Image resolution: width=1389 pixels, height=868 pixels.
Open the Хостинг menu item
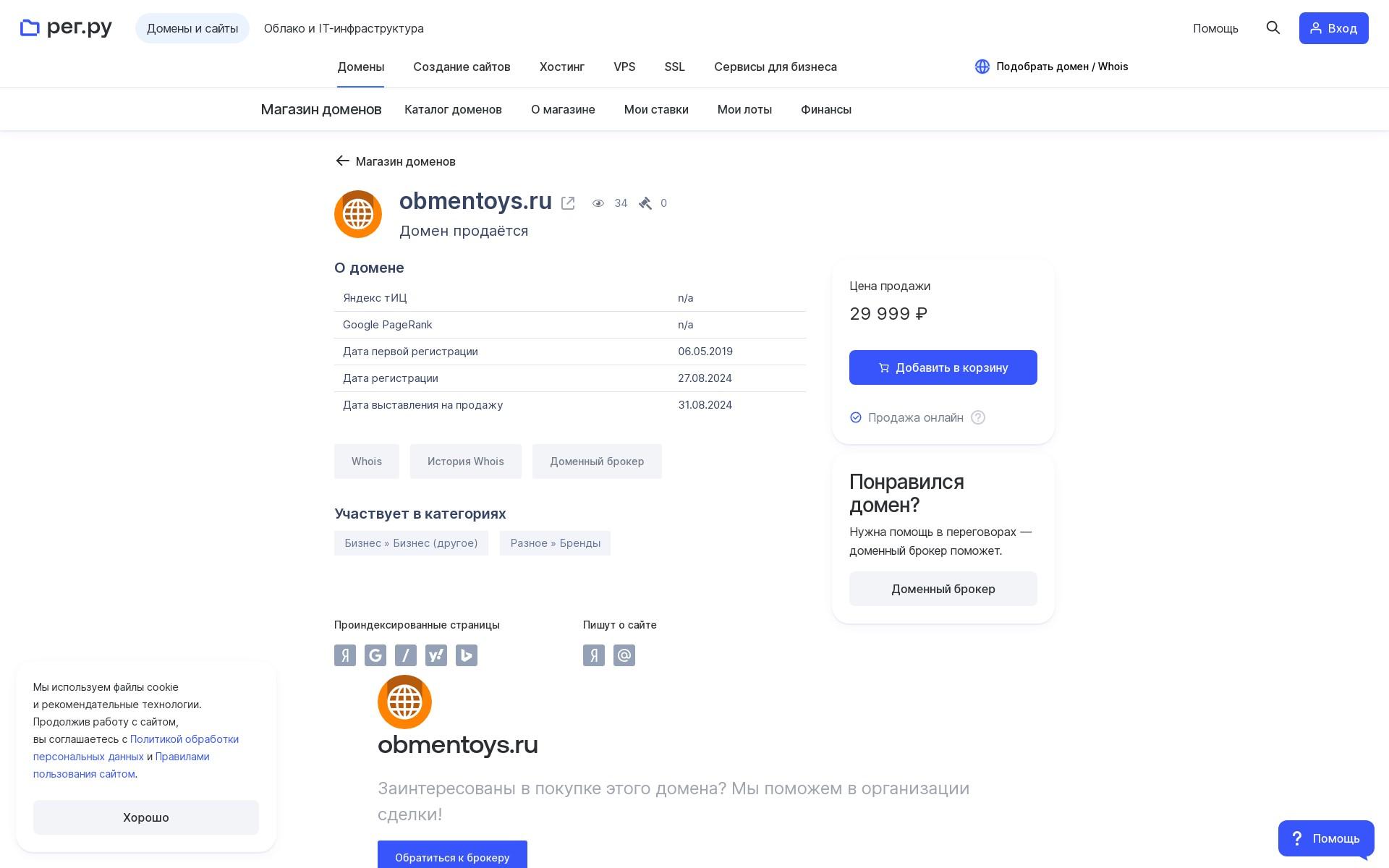(562, 67)
